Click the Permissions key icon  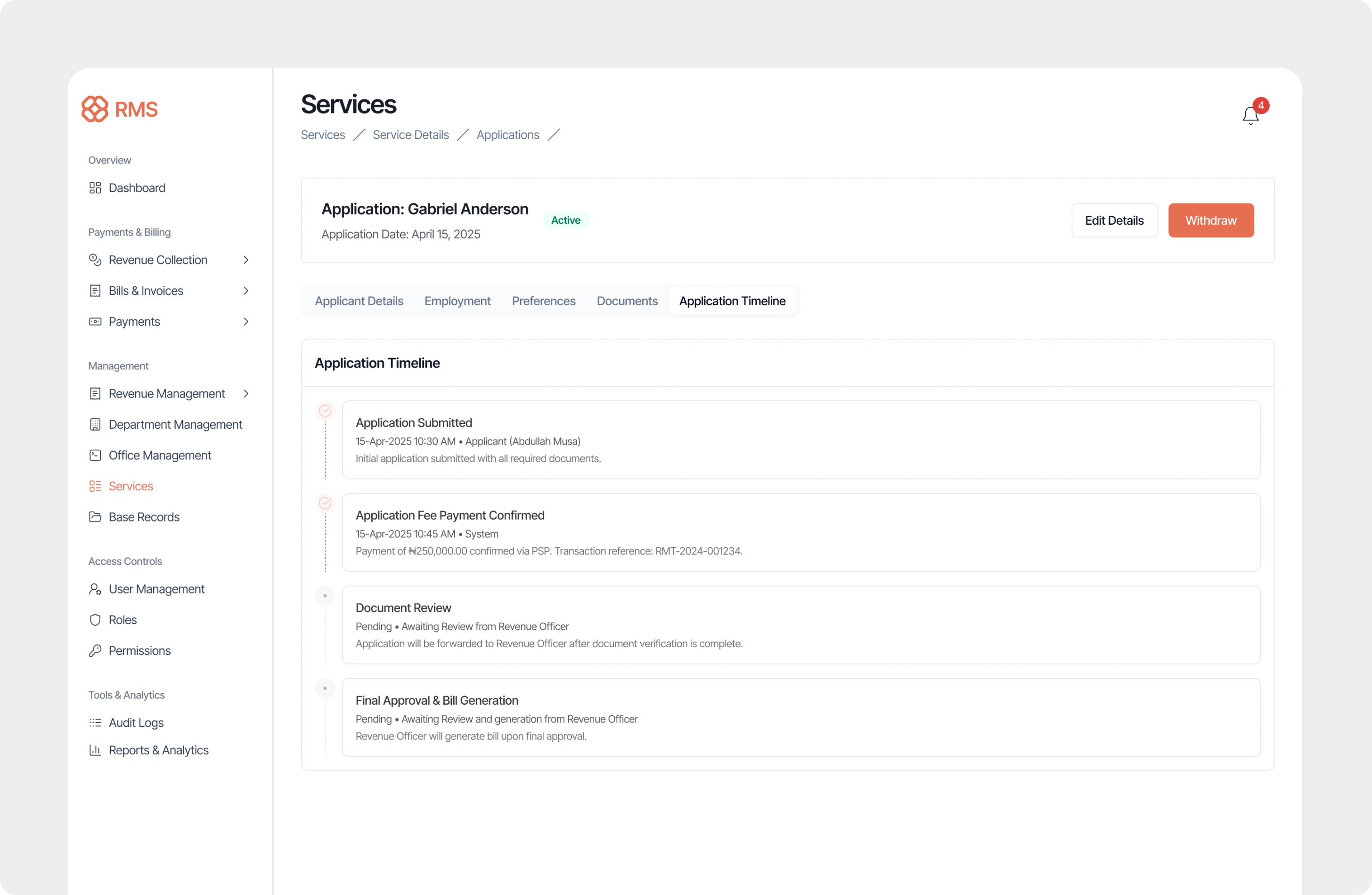tap(95, 651)
